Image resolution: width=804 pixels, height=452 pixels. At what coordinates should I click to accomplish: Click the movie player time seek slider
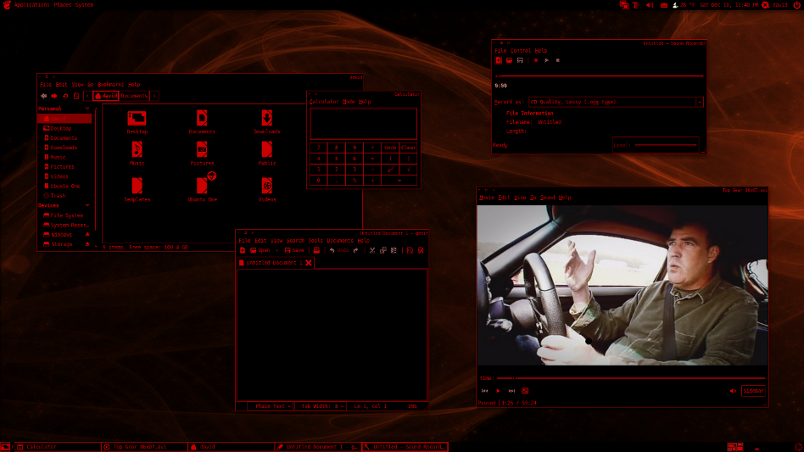click(631, 378)
